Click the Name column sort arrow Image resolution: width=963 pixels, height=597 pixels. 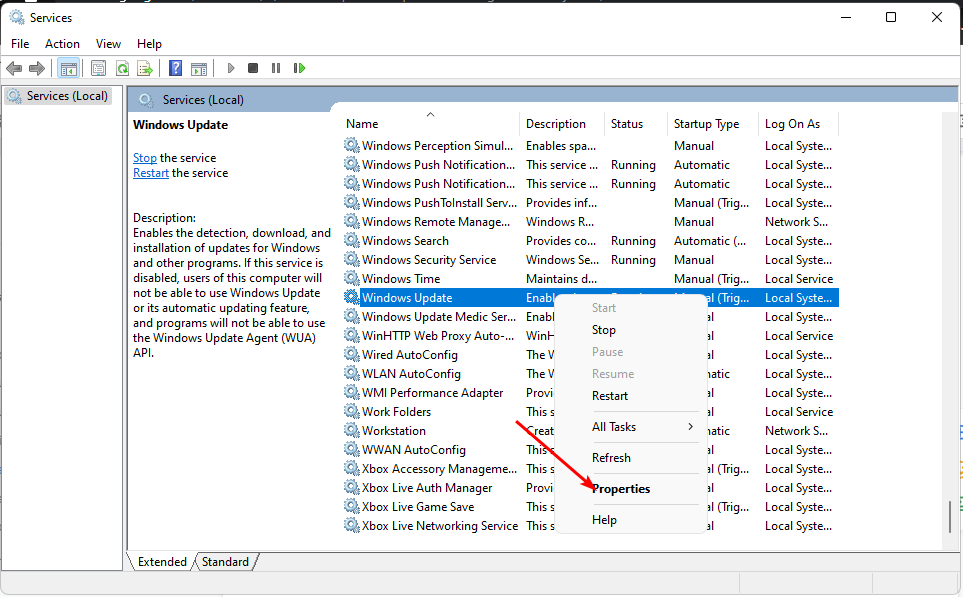click(430, 114)
